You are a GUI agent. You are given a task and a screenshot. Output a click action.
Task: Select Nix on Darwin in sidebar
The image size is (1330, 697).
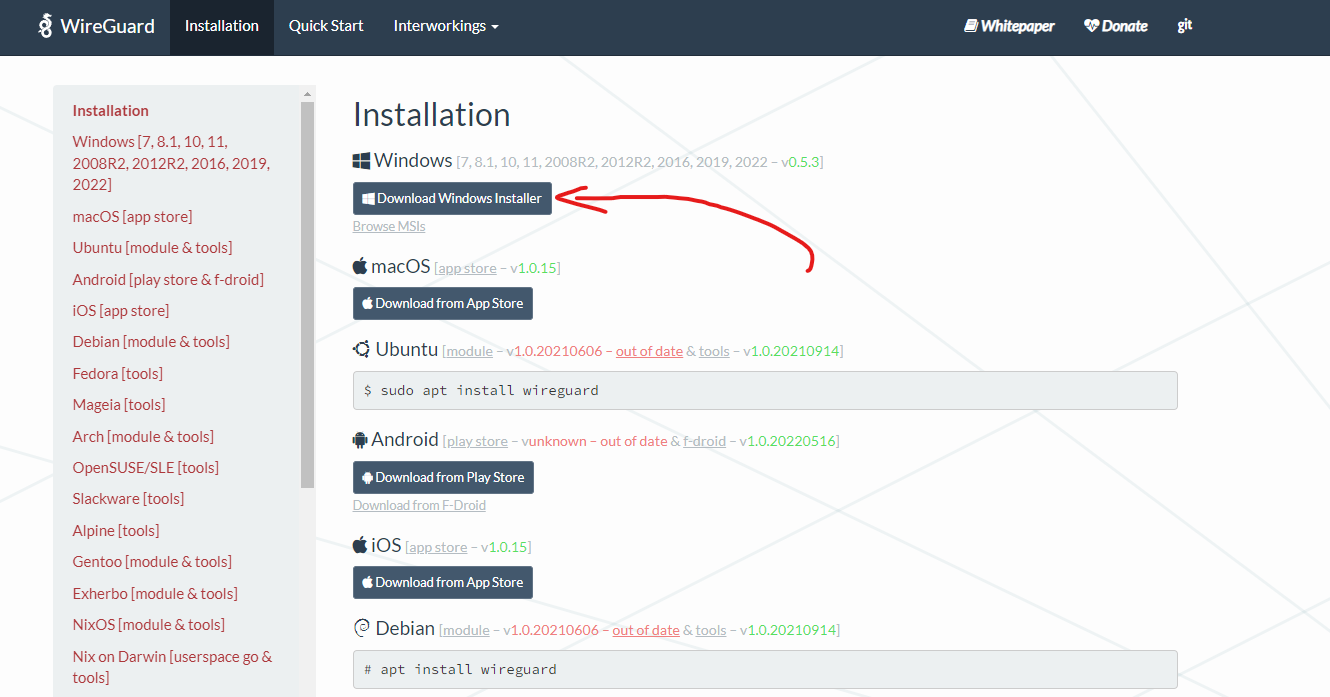pos(172,667)
